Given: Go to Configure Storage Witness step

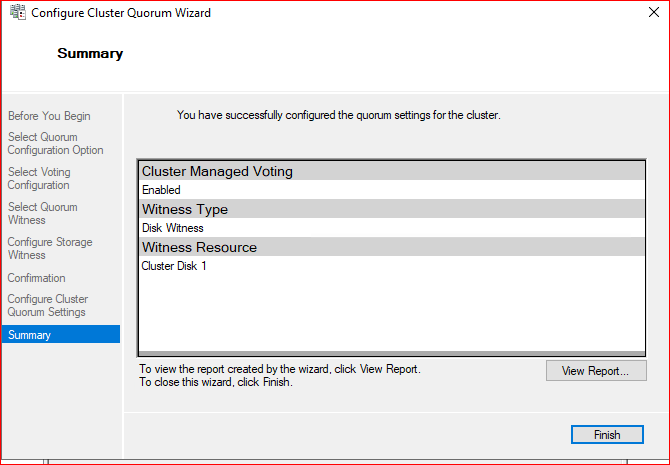Looking at the screenshot, I should (50, 248).
